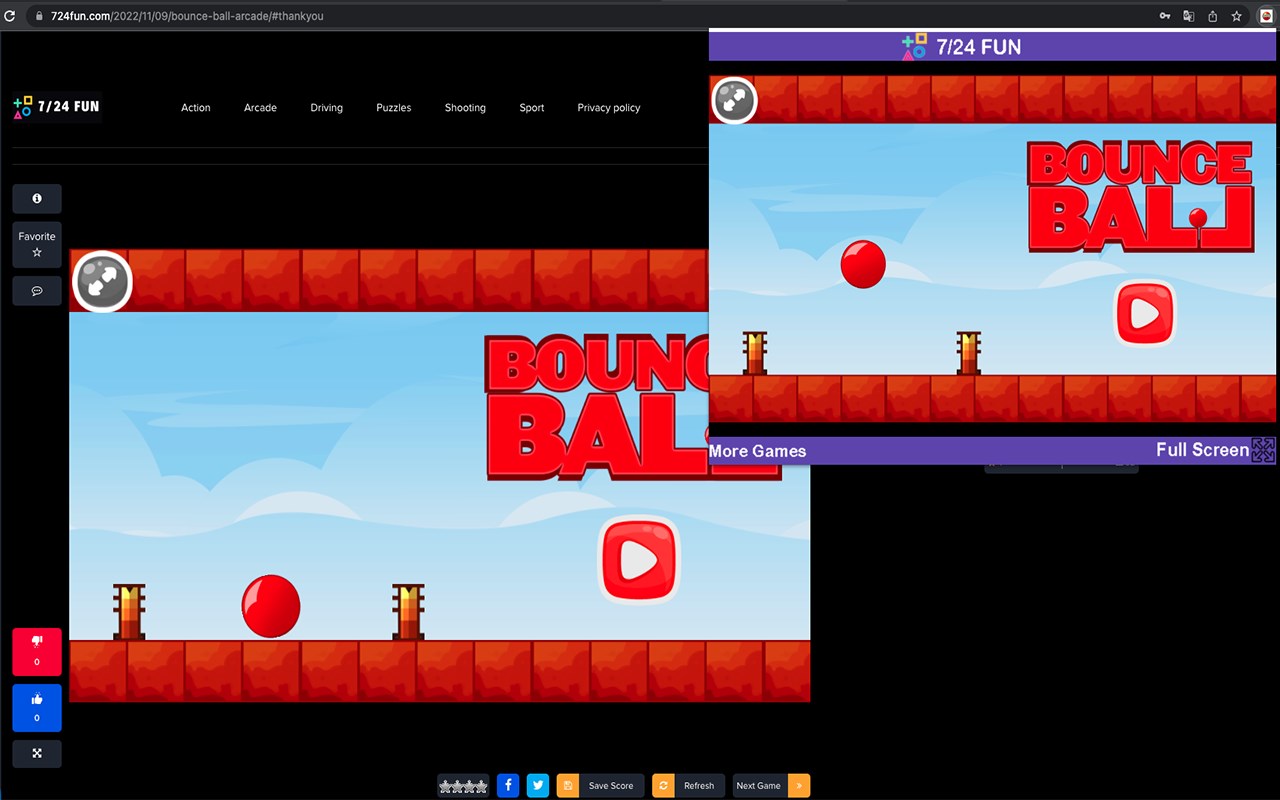Viewport: 1280px width, 800px height.
Task: Click the orange next arrows icon
Action: click(799, 786)
